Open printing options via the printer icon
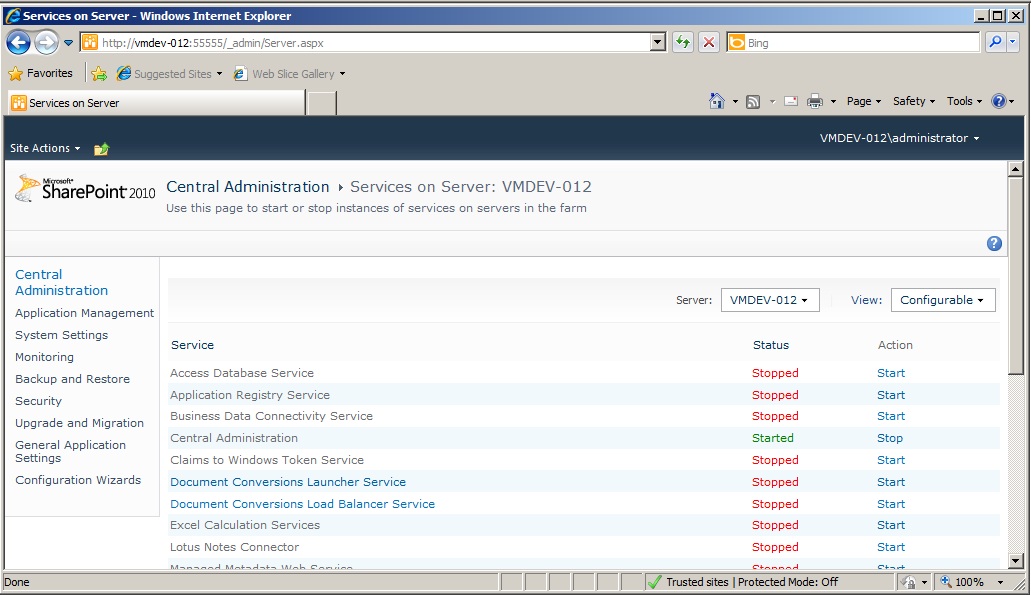Screen dimensions: 1031x595 click(818, 101)
